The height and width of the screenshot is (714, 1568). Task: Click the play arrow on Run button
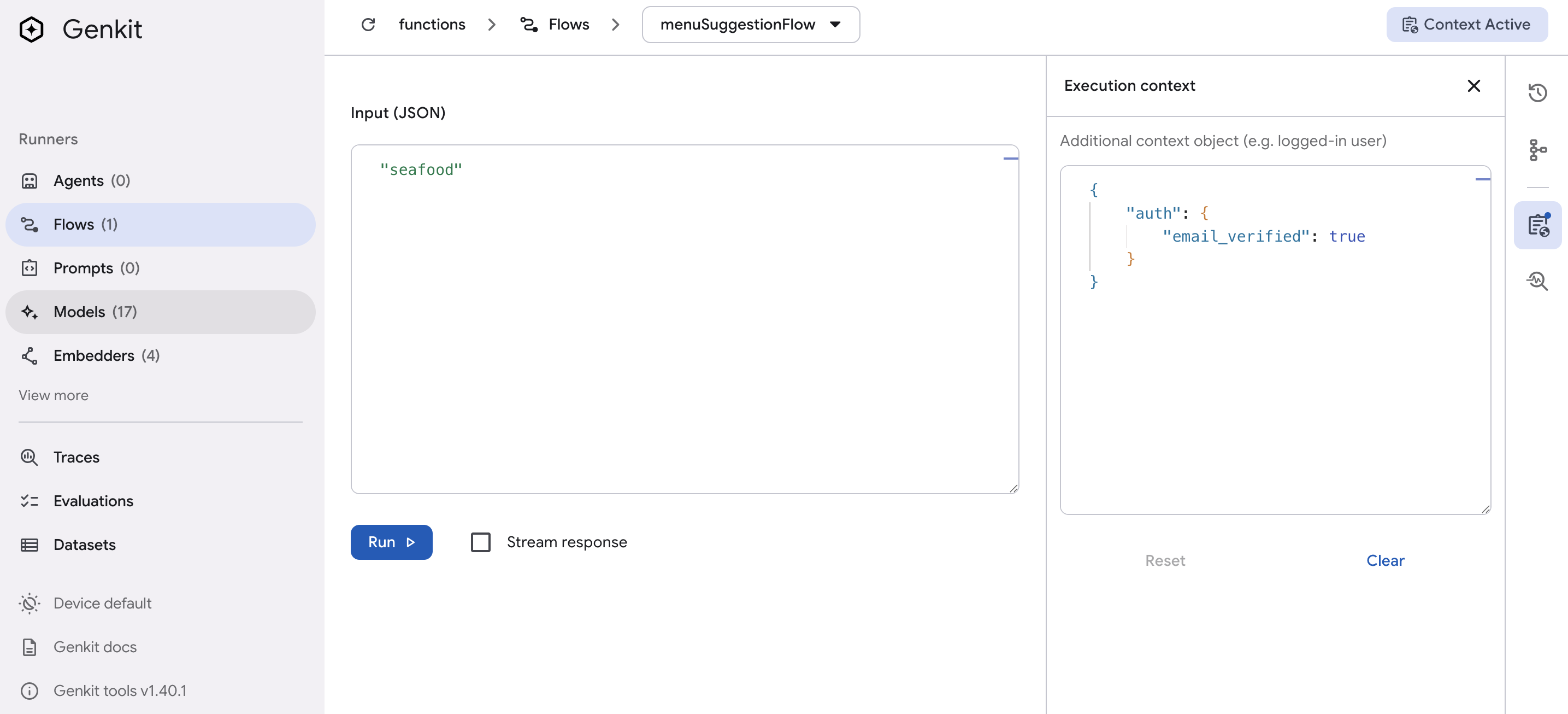411,542
